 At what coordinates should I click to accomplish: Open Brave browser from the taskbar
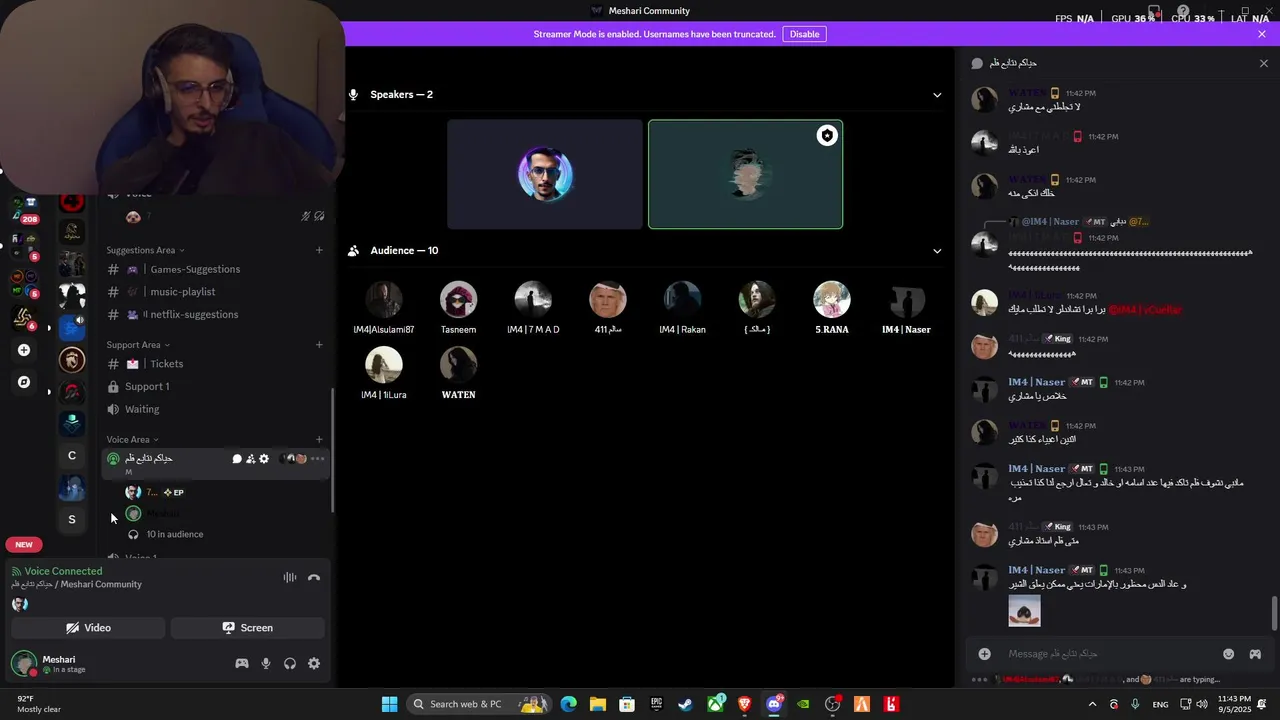tap(744, 704)
